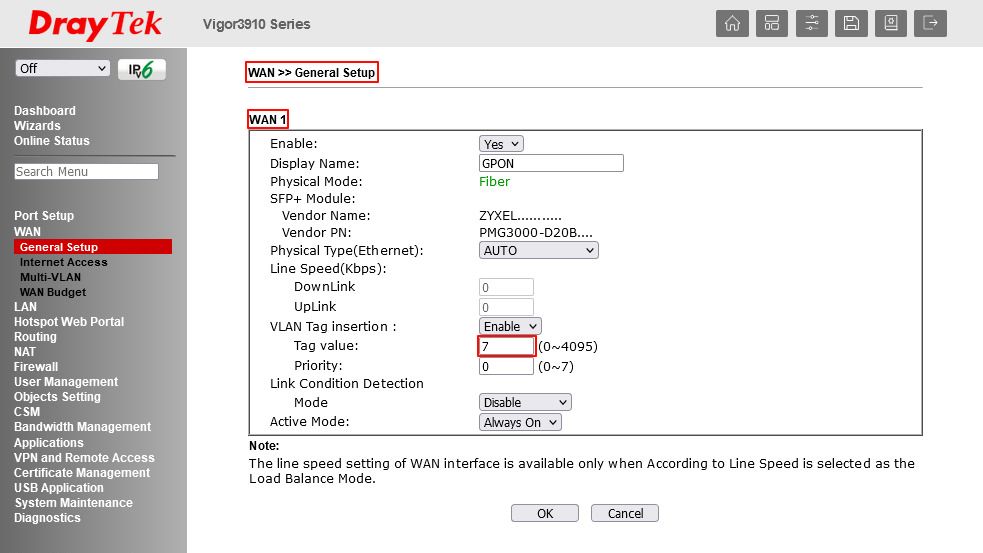Click the DownLink speed field
983x553 pixels.
pyautogui.click(x=506, y=288)
